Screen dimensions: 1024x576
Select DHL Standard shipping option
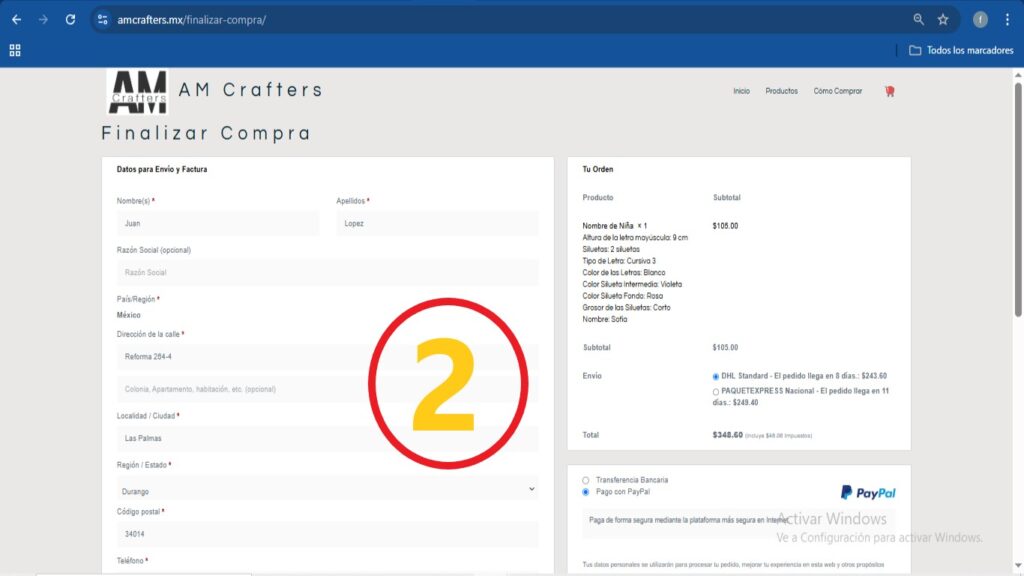point(716,376)
